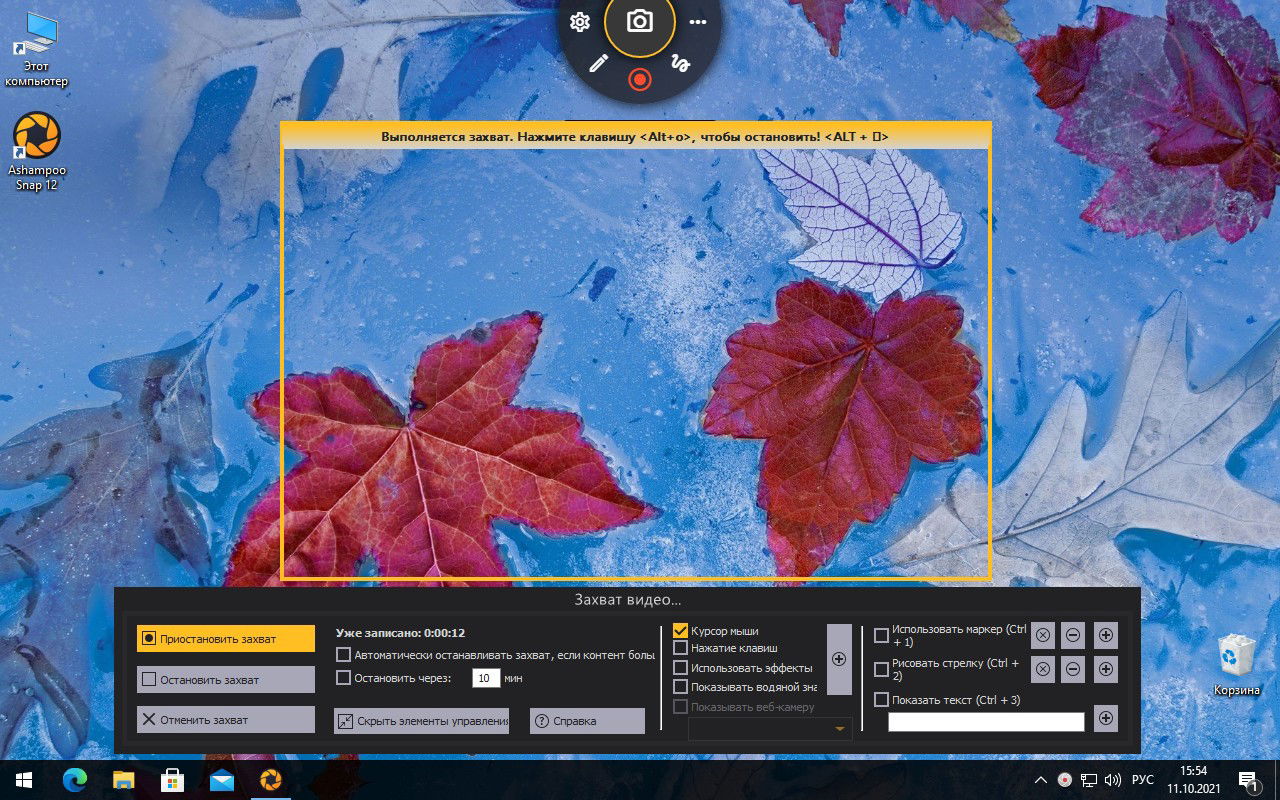Open the Mail app from the taskbar
The image size is (1280, 800).
221,779
